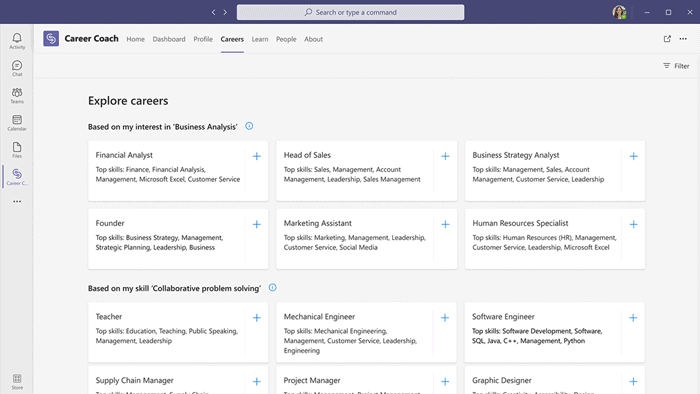Add Software Engineer with plus icon
The width and height of the screenshot is (700, 394).
pos(633,318)
